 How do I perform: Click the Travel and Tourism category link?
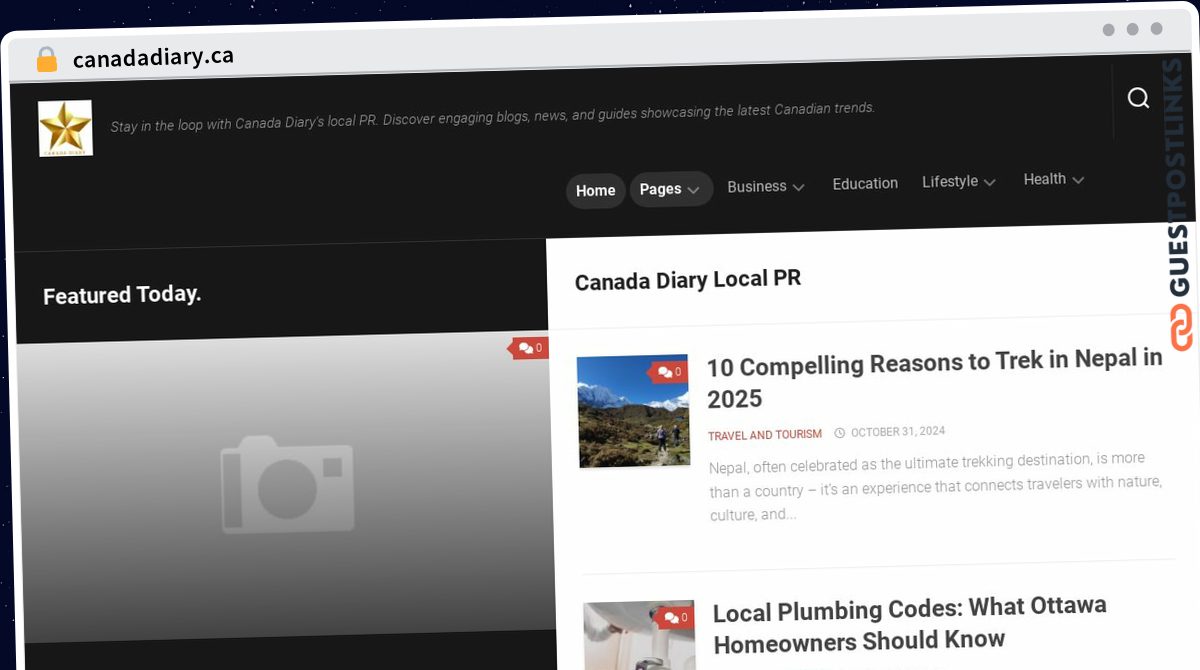coord(765,435)
